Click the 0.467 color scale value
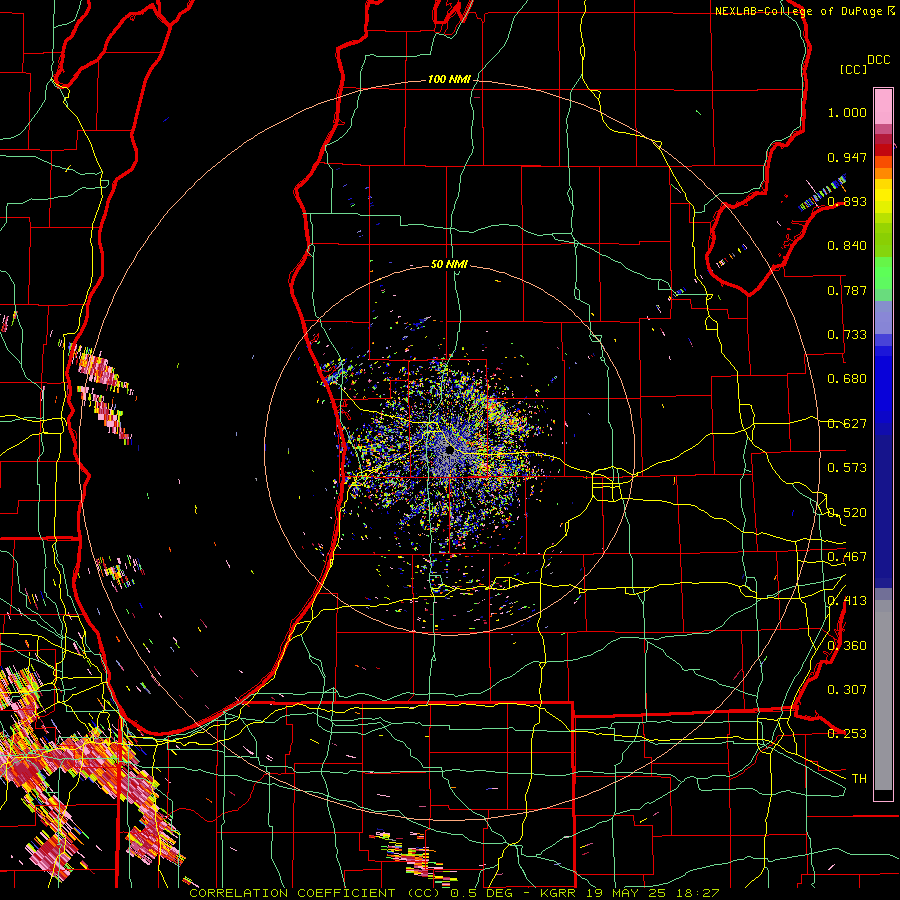Viewport: 900px width, 900px height. point(847,557)
